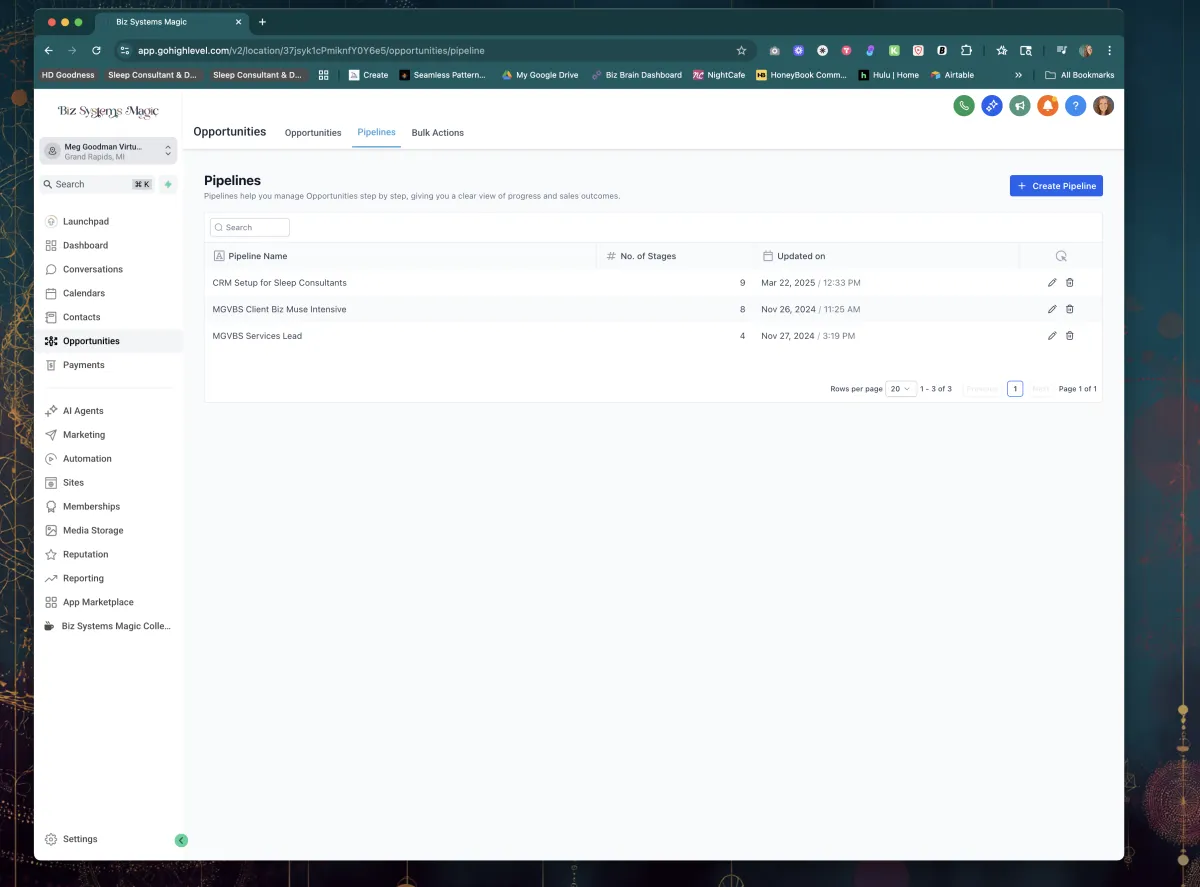Viewport: 1200px width, 887px height.
Task: Open Sites in the sidebar
Action: click(73, 483)
